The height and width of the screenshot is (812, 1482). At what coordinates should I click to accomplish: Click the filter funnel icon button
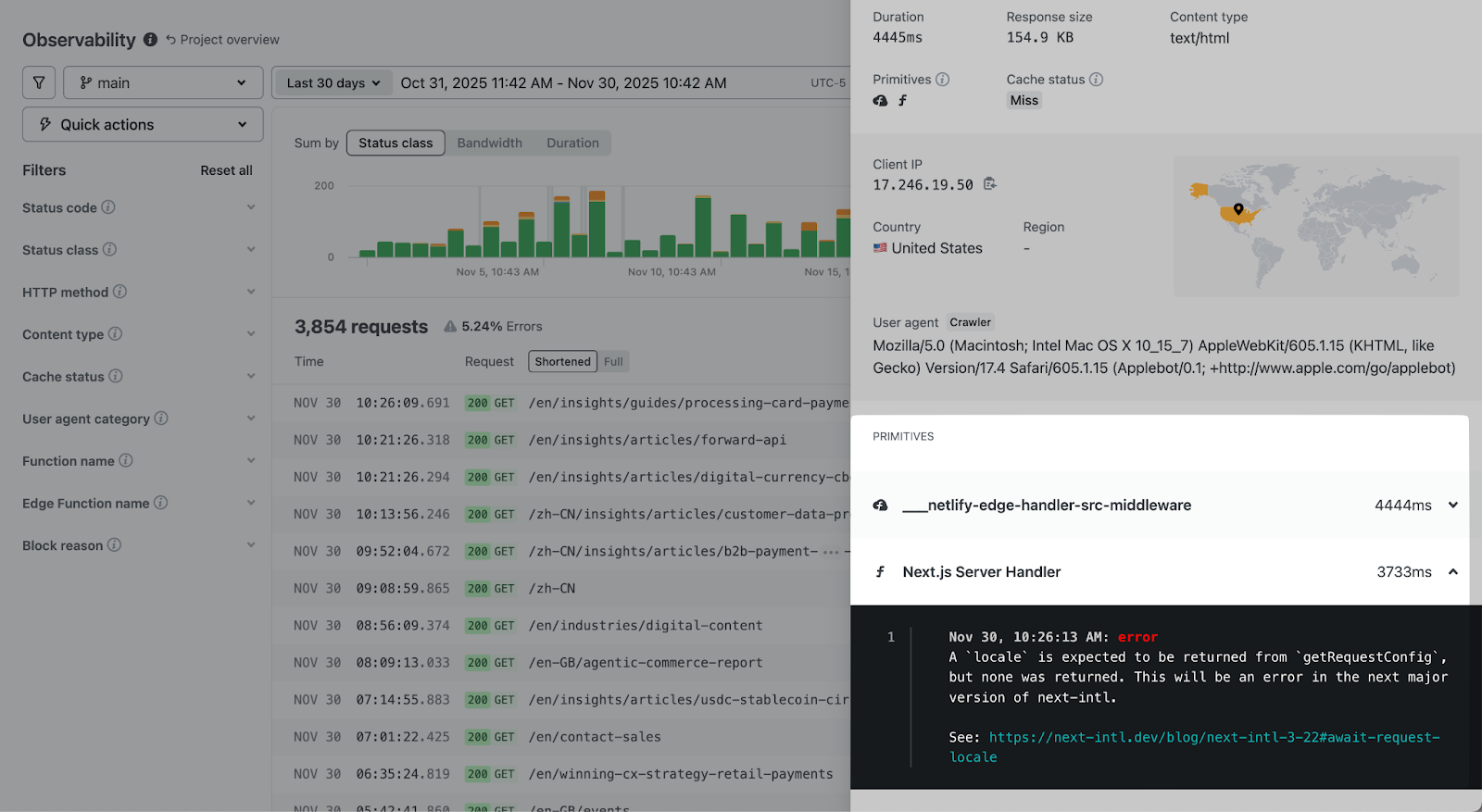pyautogui.click(x=39, y=82)
